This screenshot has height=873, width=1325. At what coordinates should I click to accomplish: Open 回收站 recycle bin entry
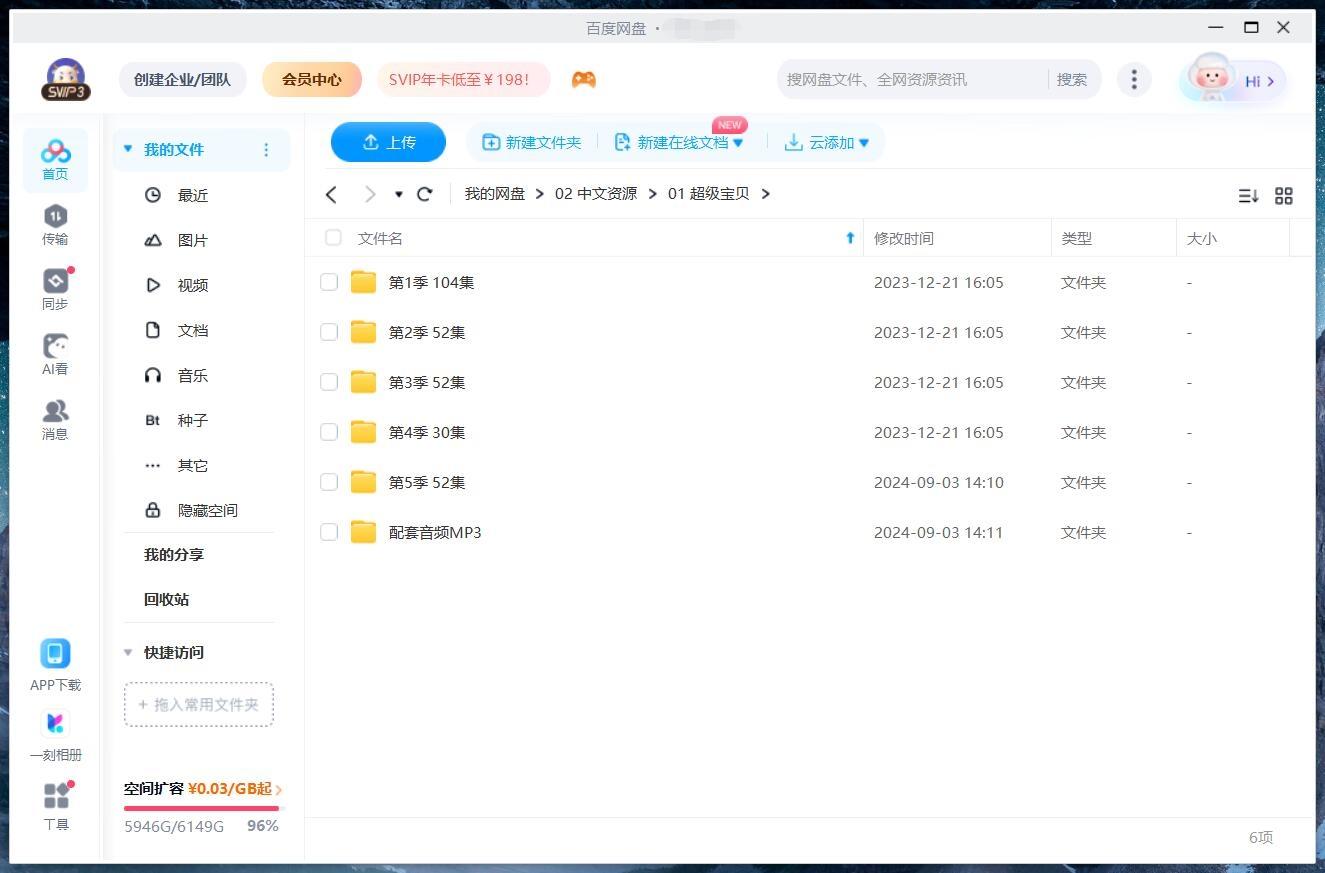pyautogui.click(x=166, y=599)
